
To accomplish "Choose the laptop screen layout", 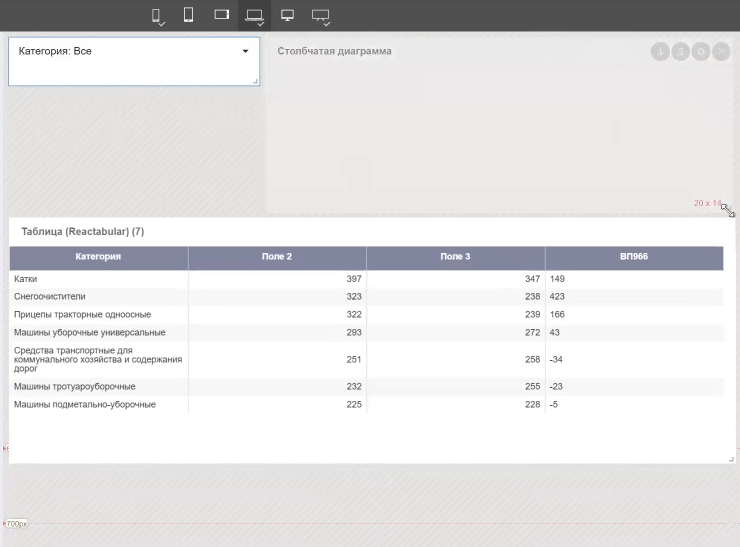I will coord(254,15).
